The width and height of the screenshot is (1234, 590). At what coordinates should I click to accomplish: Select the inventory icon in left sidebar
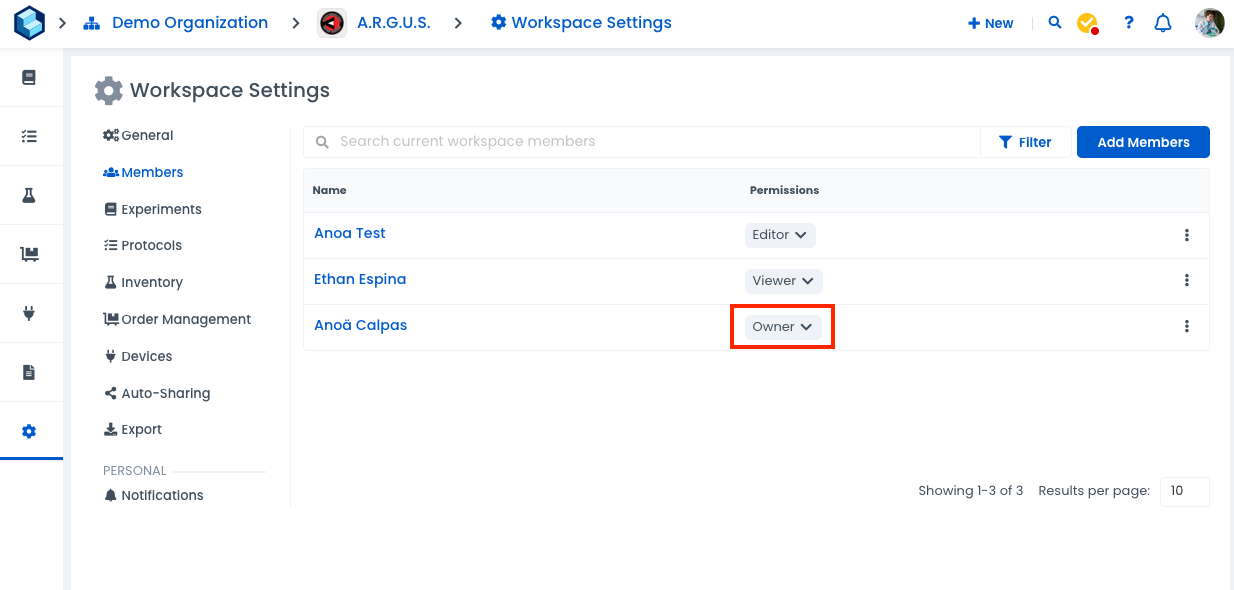(x=29, y=254)
